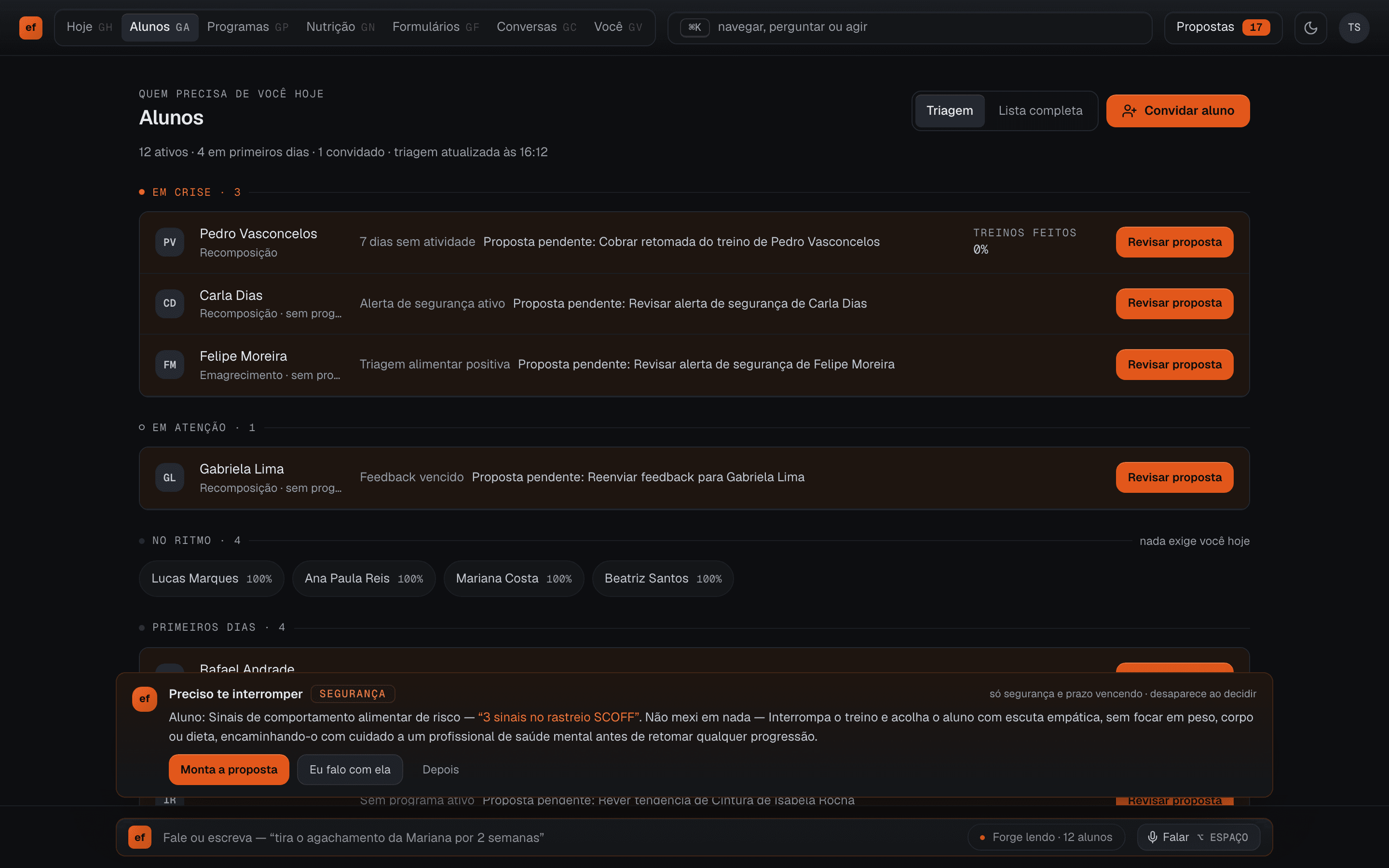The image size is (1389, 868).
Task: Open the Conversas tab
Action: click(537, 27)
